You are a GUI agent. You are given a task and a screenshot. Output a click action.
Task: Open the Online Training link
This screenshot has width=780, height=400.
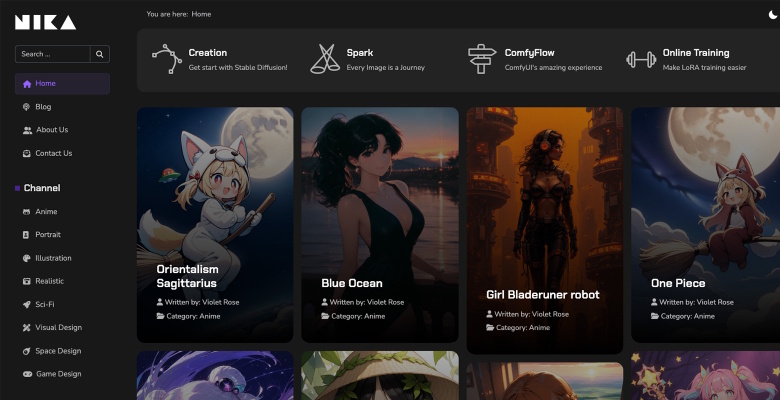[x=696, y=53]
